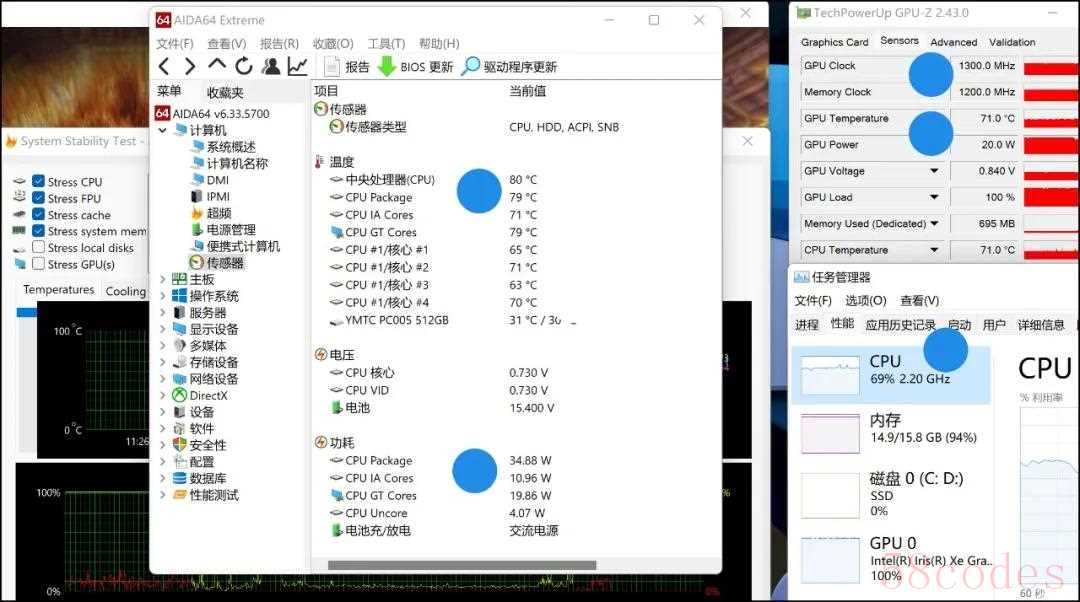Select 便携式计算机 tree item
This screenshot has height=602, width=1080.
[x=236, y=246]
